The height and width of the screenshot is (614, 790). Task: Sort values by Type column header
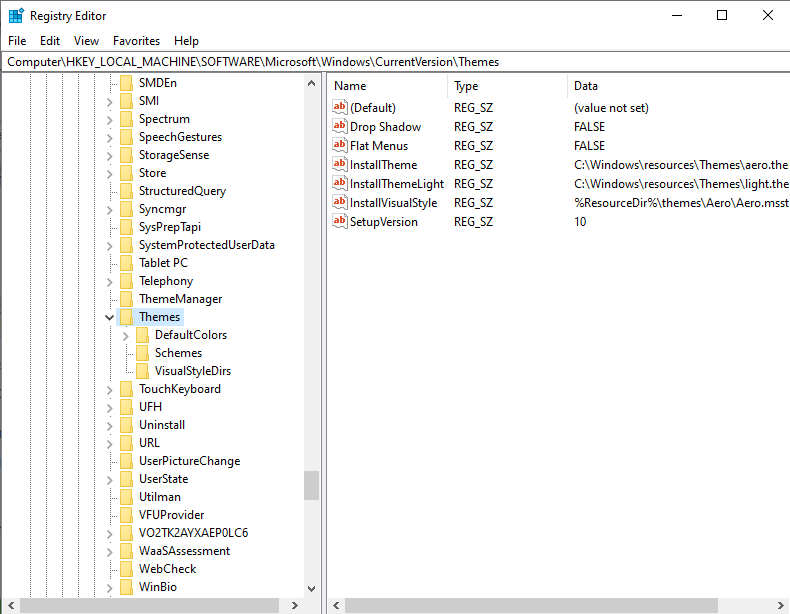(x=507, y=86)
